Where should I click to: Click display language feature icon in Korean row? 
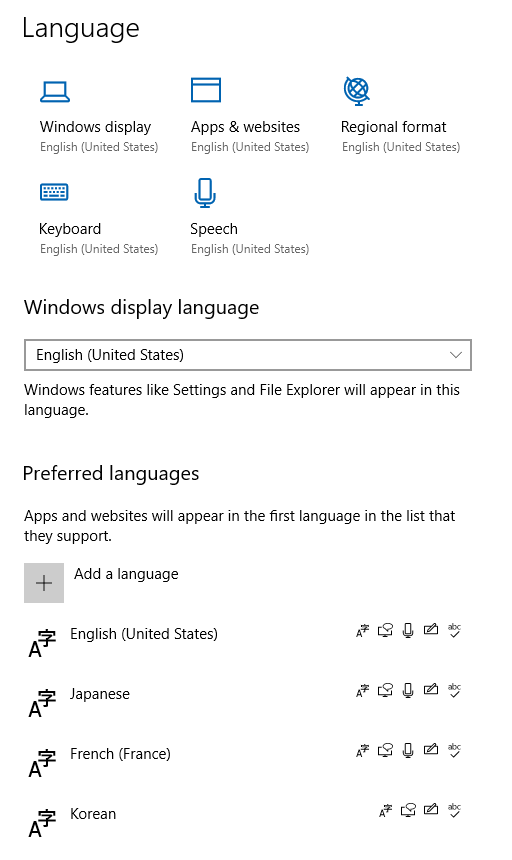385,811
